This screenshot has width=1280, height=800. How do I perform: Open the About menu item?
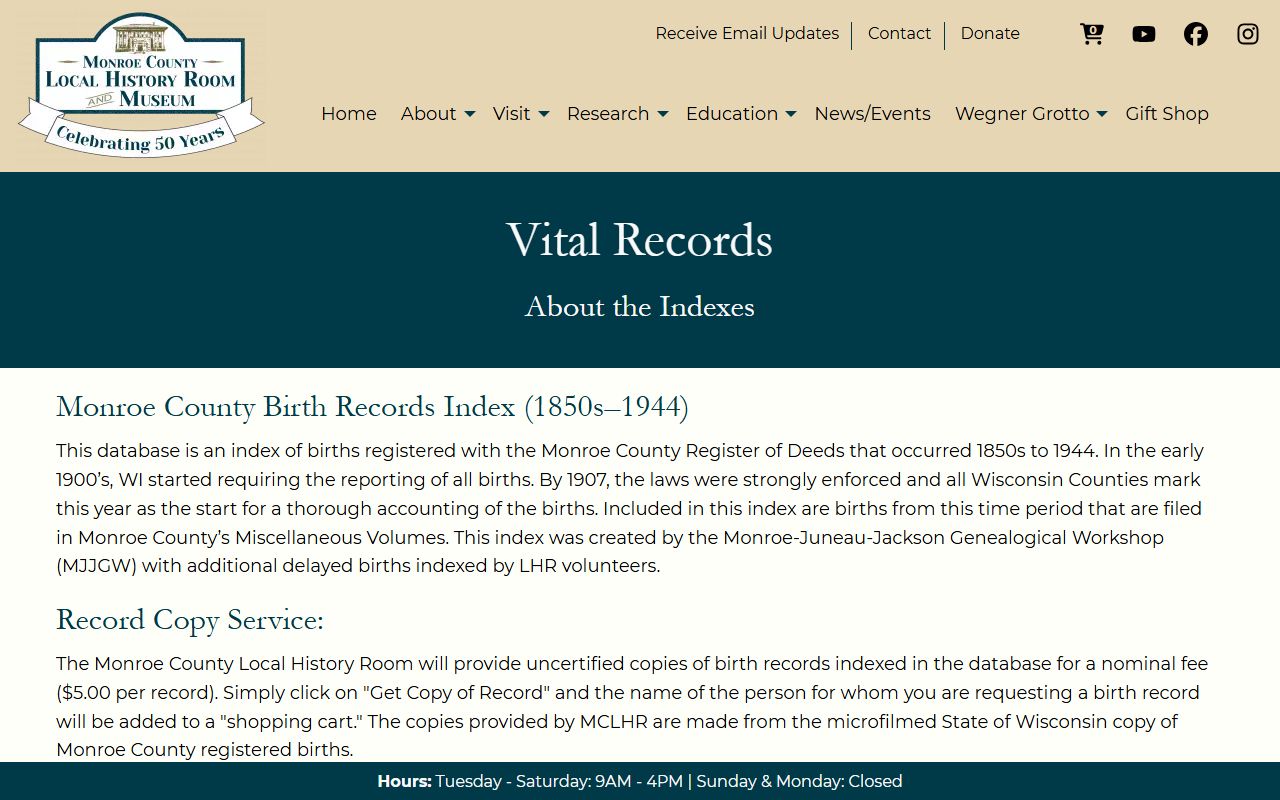pyautogui.click(x=429, y=114)
